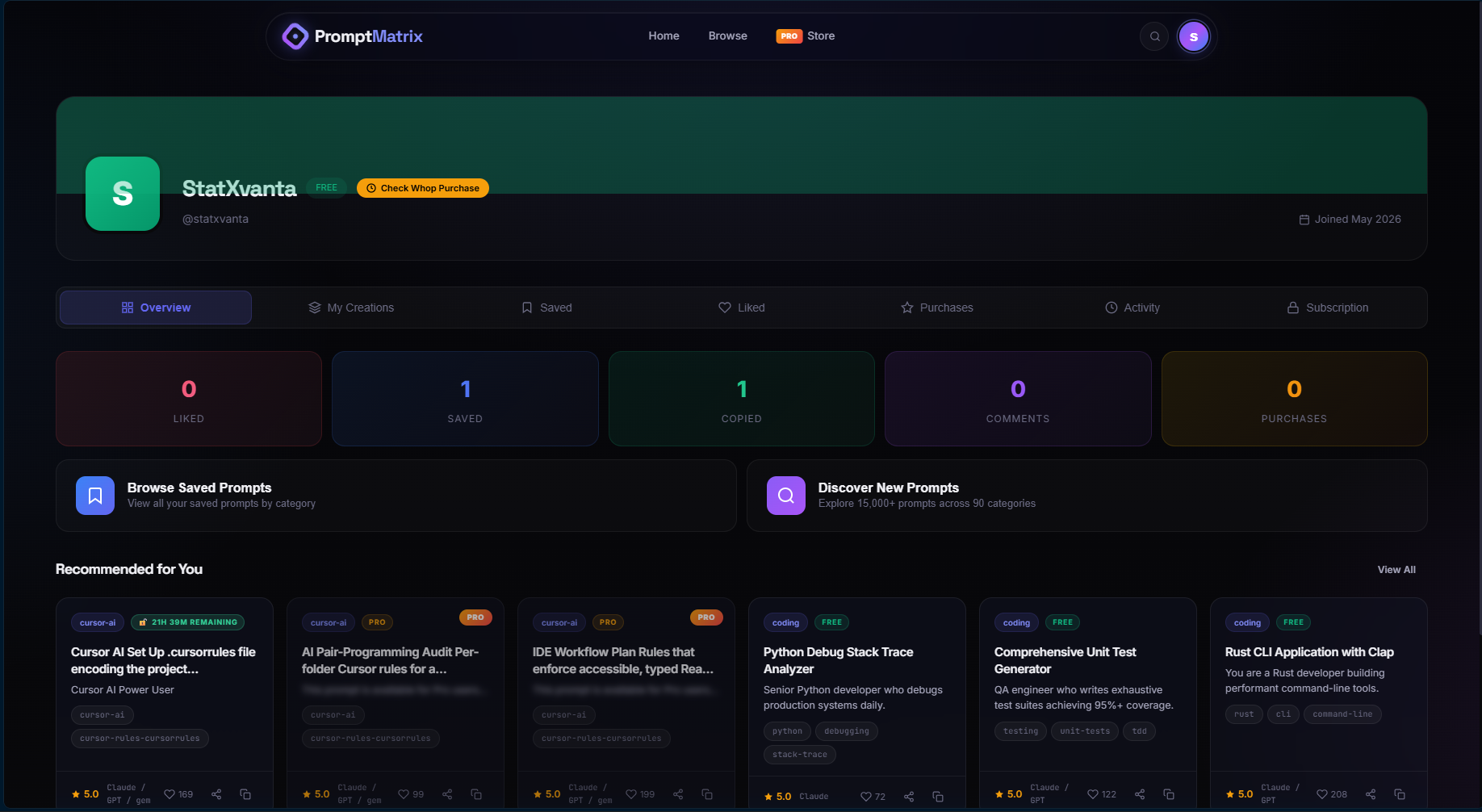The height and width of the screenshot is (812, 1482).
Task: Click the stack-trace tag
Action: point(800,755)
